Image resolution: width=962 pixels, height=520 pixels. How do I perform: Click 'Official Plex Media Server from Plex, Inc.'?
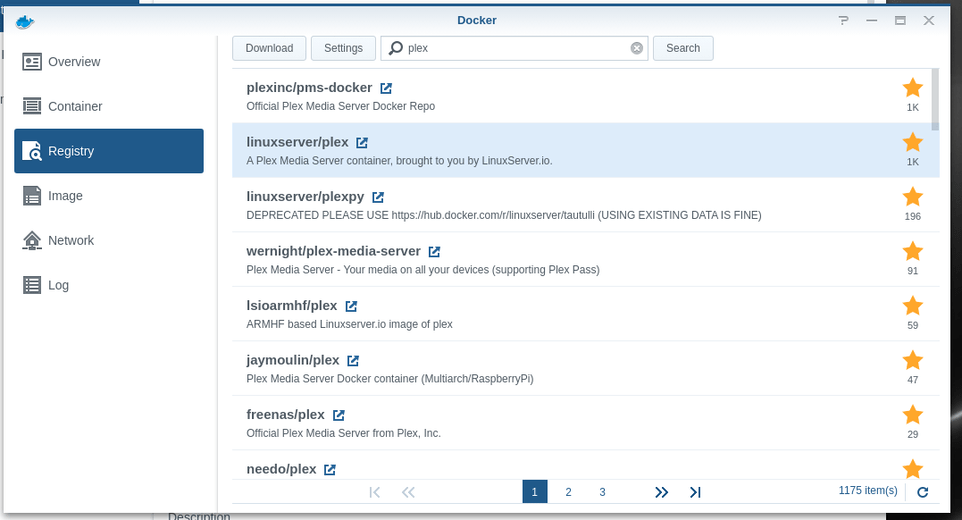[x=344, y=434]
